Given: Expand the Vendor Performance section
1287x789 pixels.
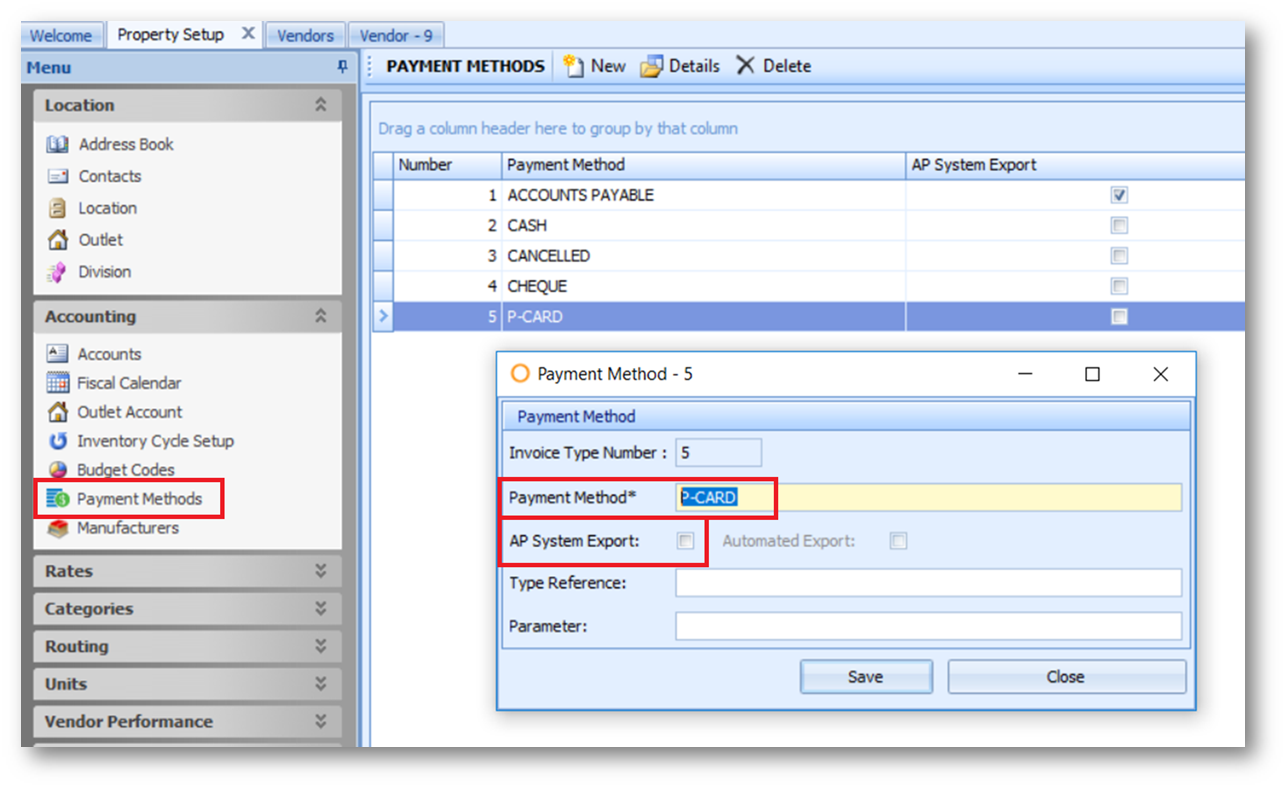Looking at the screenshot, I should pos(320,721).
